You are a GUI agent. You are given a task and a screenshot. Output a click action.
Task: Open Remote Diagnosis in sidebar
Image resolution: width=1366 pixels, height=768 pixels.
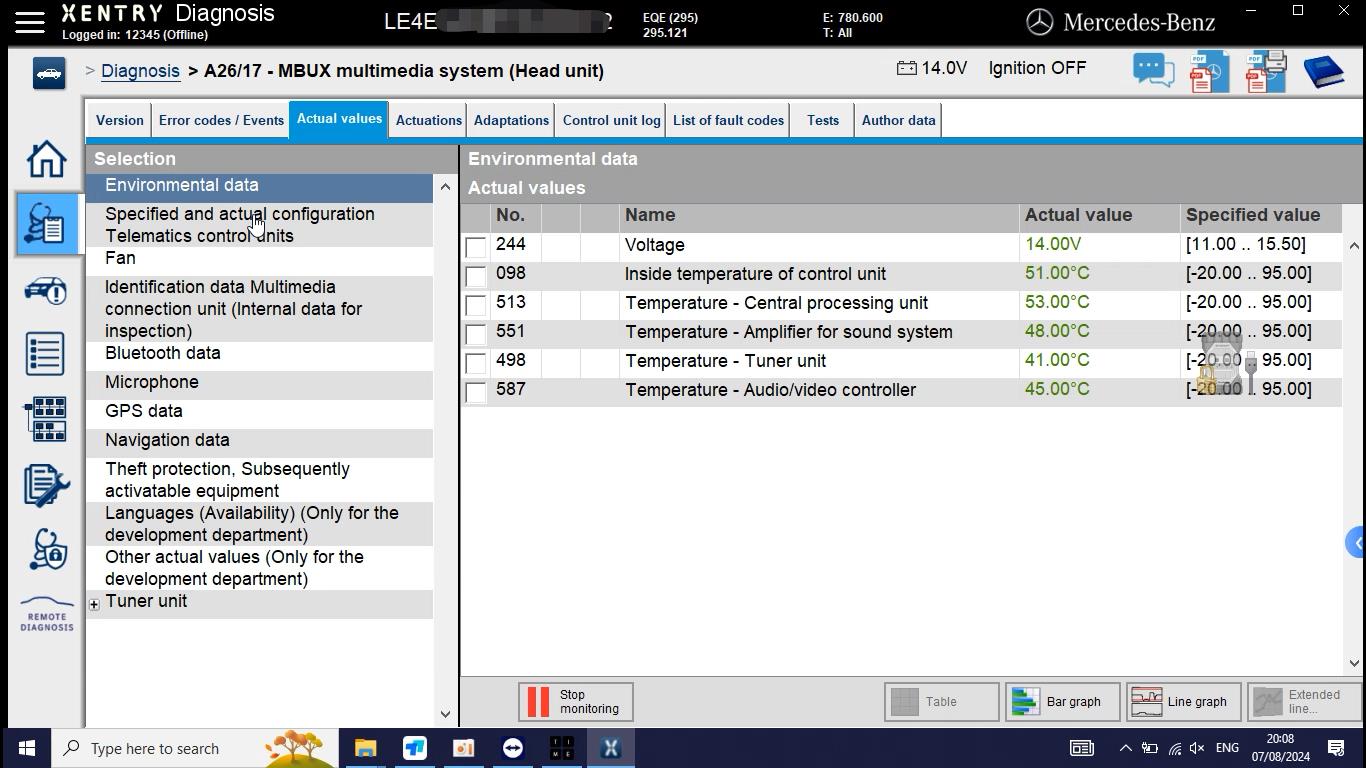(x=46, y=615)
